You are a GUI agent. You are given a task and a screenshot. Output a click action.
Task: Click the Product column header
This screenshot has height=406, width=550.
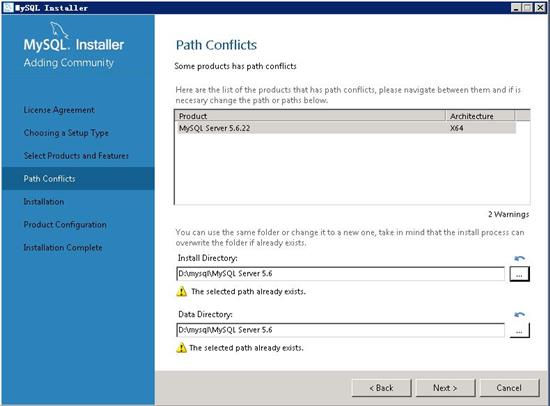click(310, 116)
